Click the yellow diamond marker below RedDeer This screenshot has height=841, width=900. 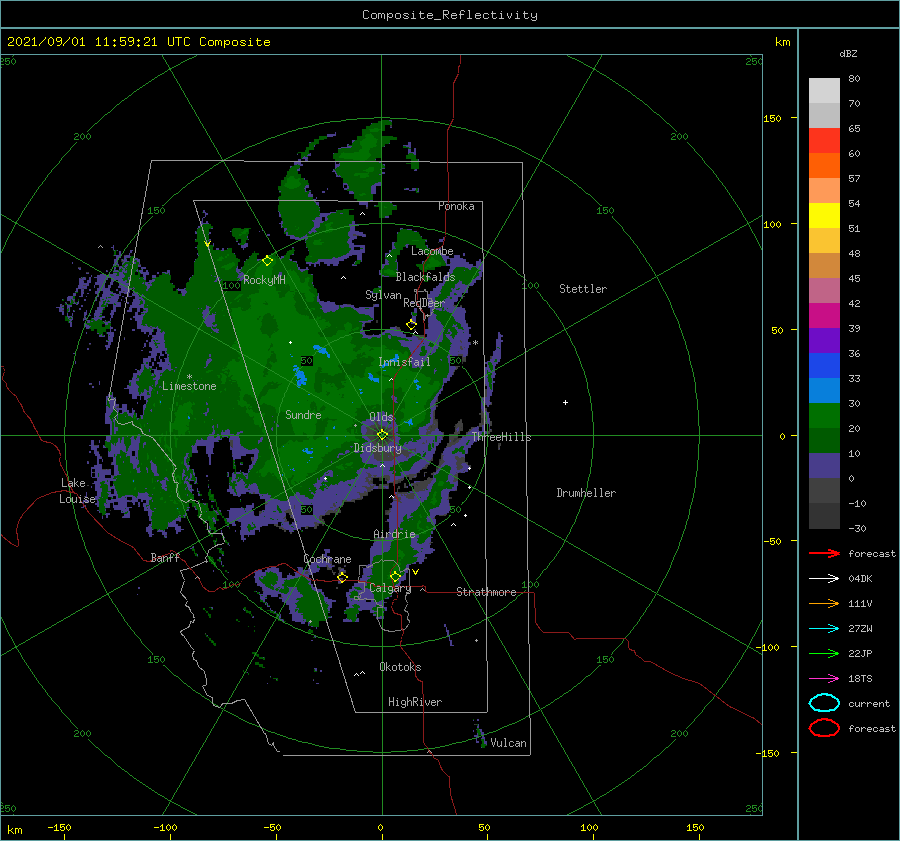pyautogui.click(x=411, y=324)
